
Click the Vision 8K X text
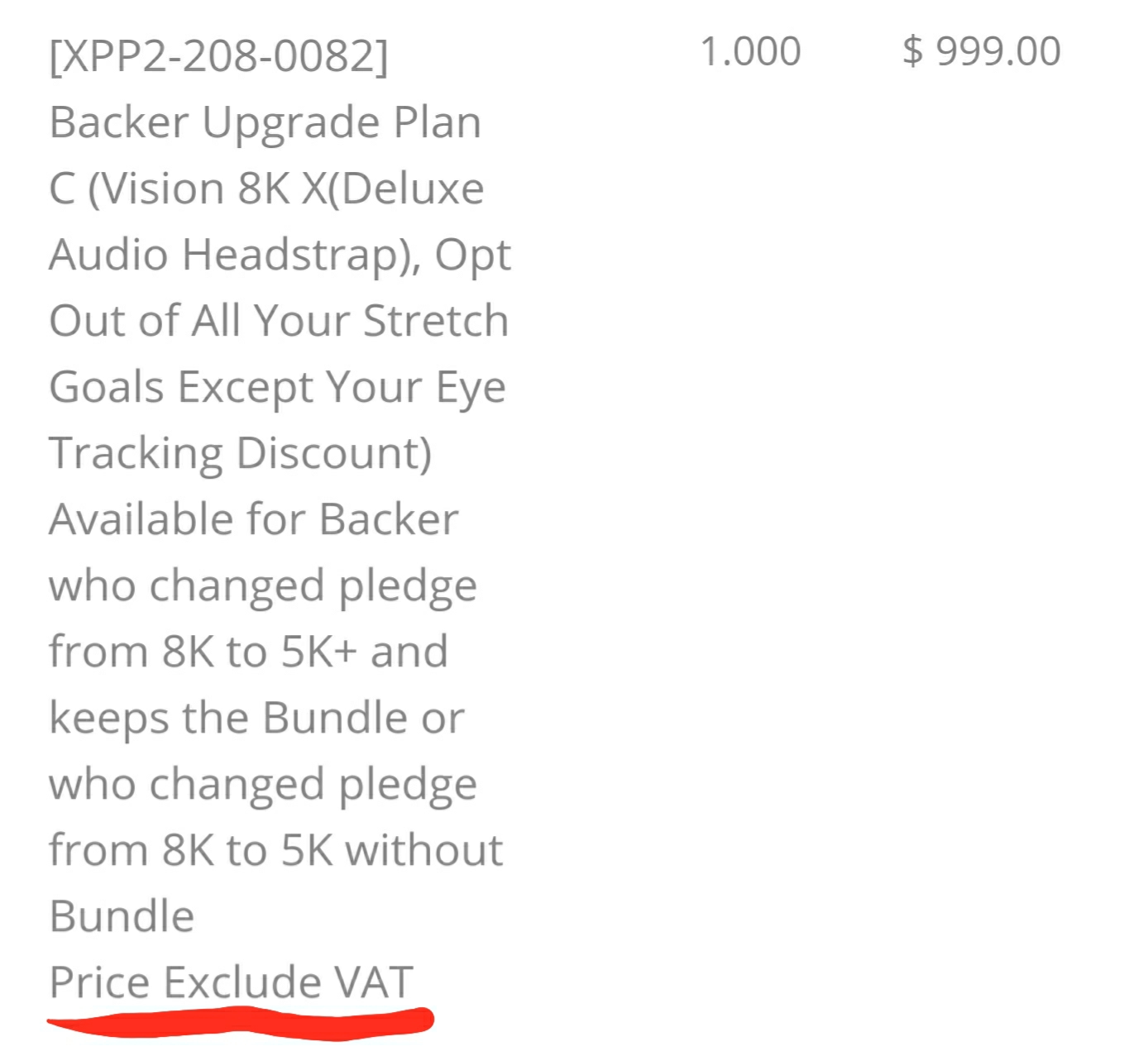pyautogui.click(x=207, y=189)
